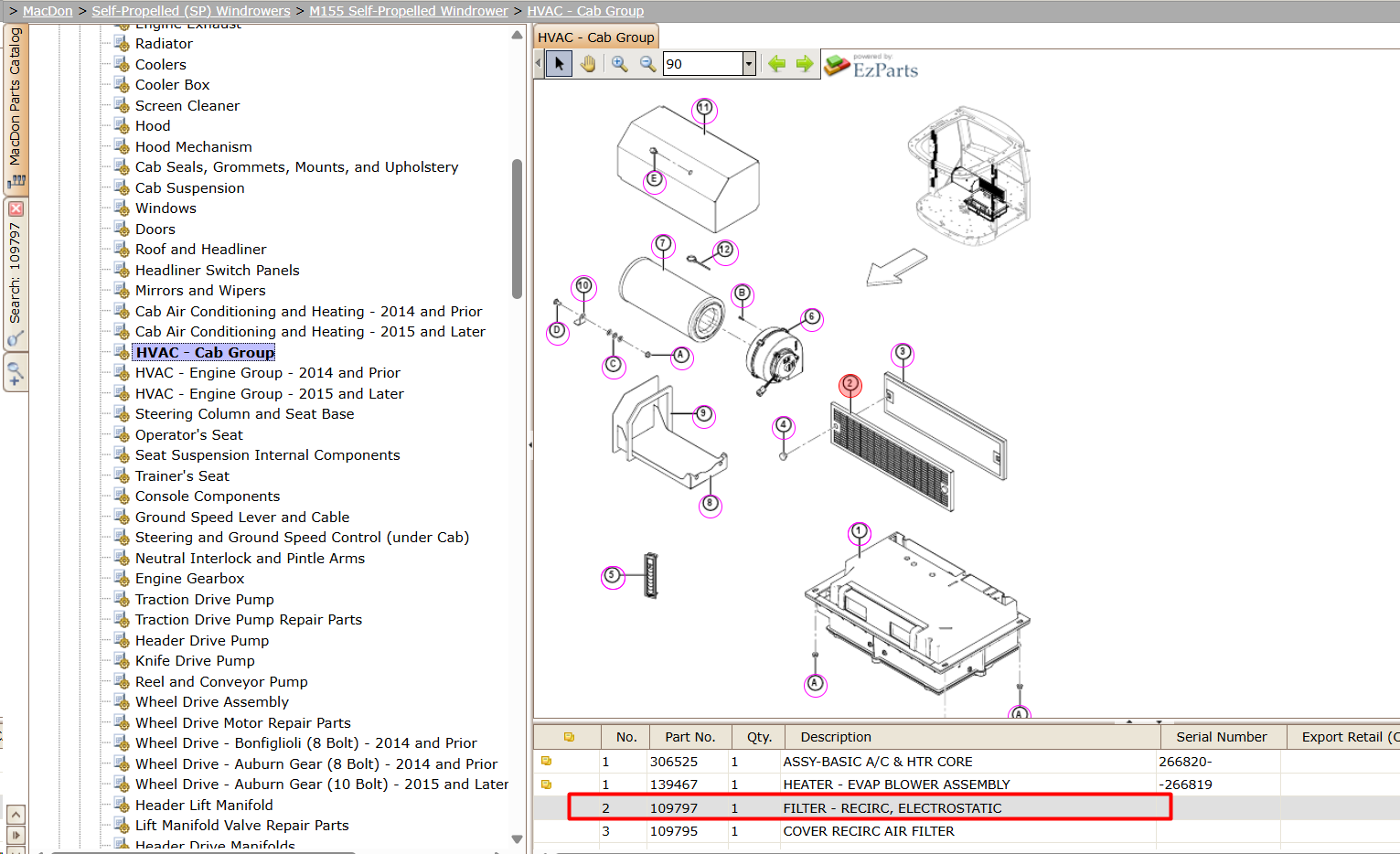The image size is (1400, 854).
Task: Click callout 2 on the filter diagram
Action: [x=850, y=383]
